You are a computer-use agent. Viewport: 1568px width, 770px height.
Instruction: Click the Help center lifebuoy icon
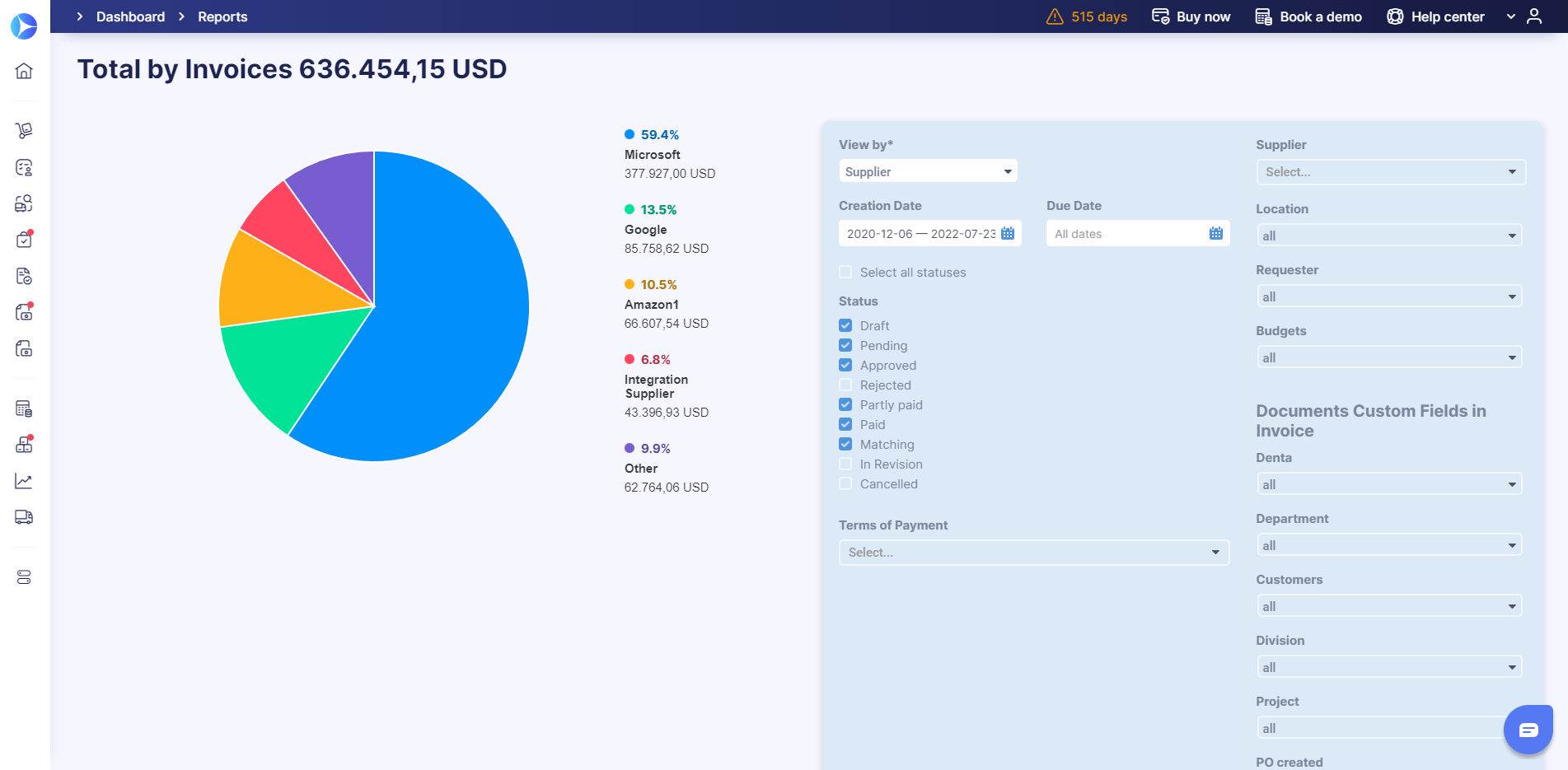pos(1395,16)
